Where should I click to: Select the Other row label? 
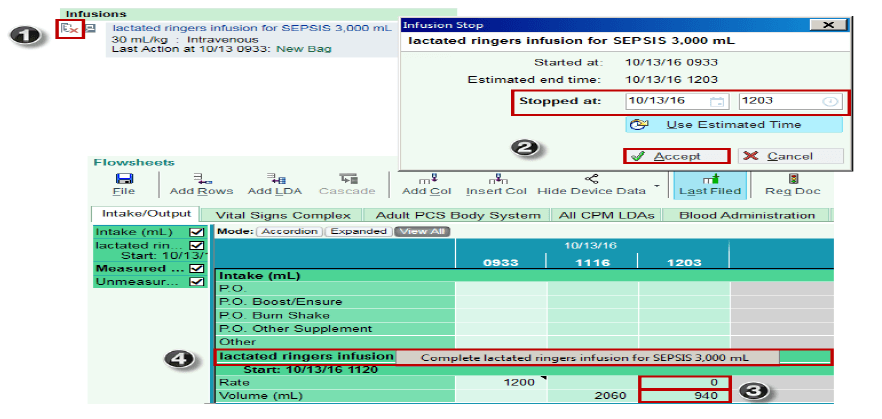335,341
